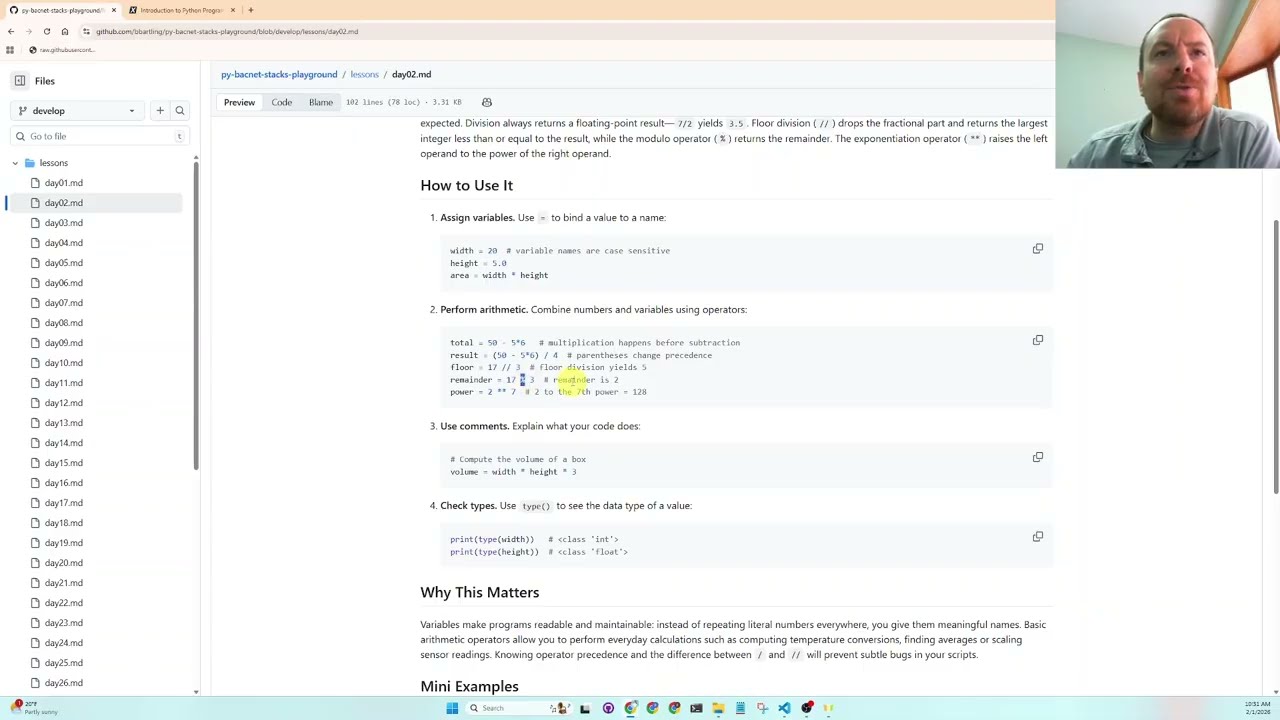Viewport: 1280px width, 720px height.
Task: Open file search magnifier icon
Action: coord(180,111)
